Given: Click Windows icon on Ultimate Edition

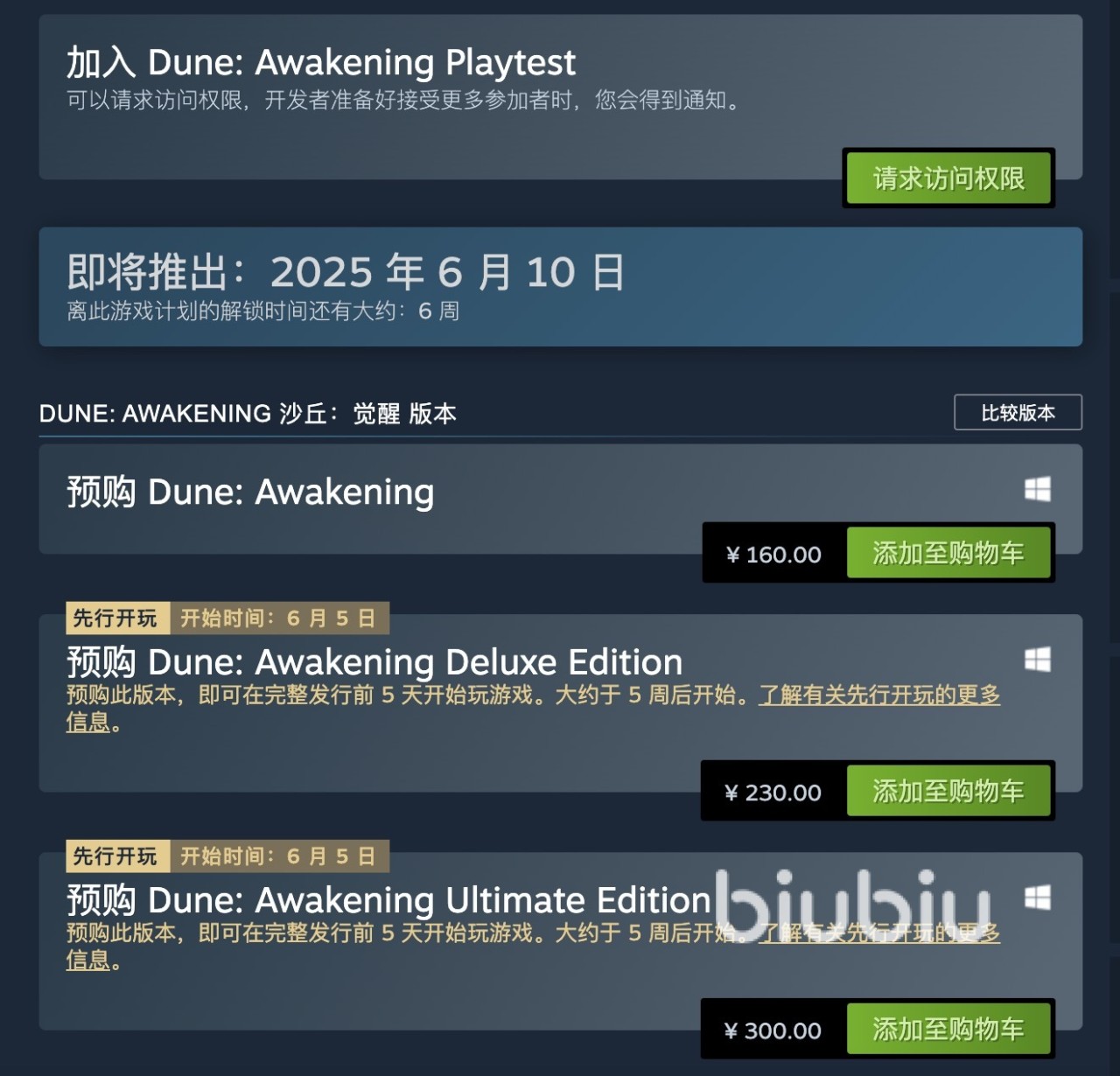Looking at the screenshot, I should [1038, 898].
